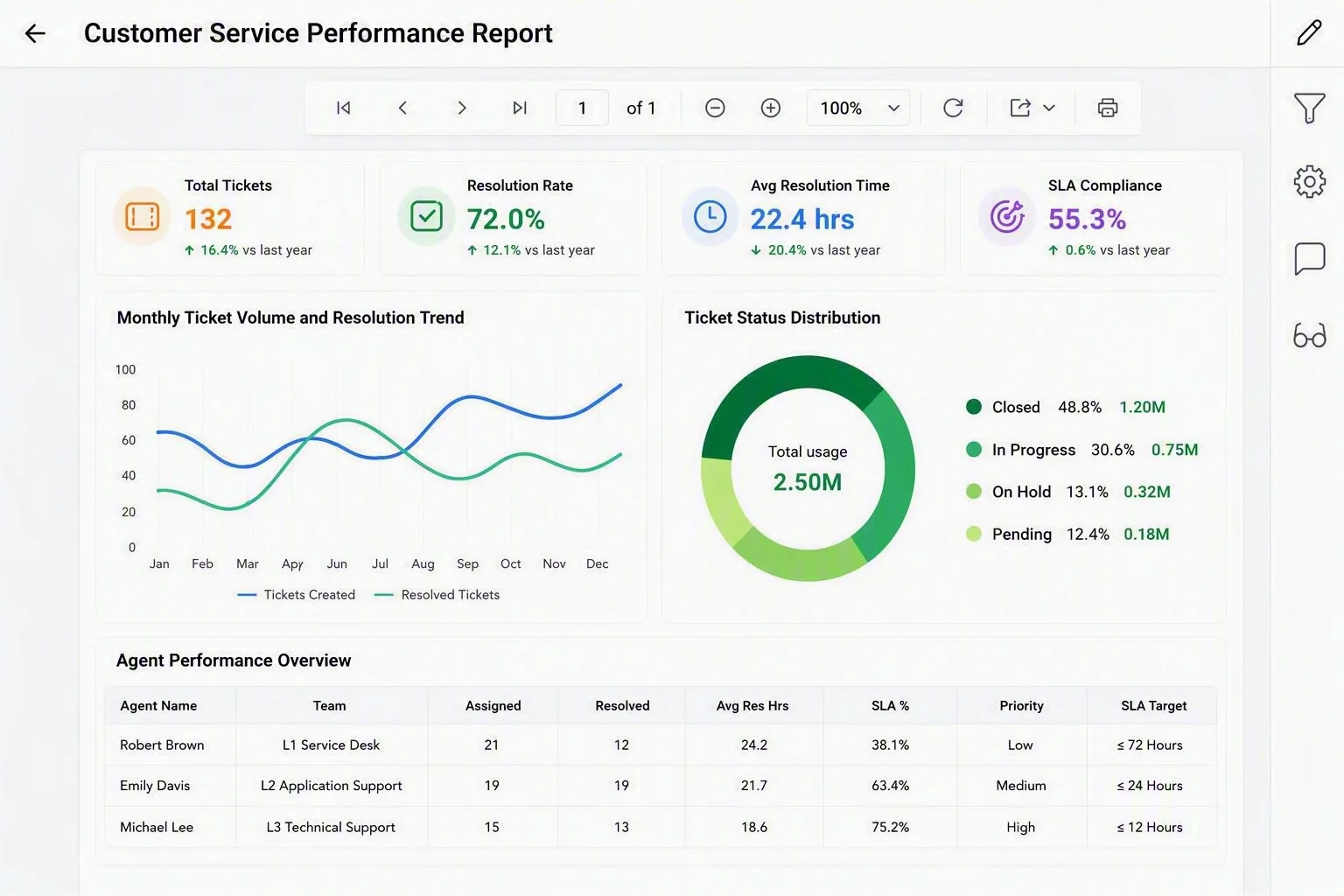Open report settings gear
The width and height of the screenshot is (1344, 896).
coord(1309,182)
